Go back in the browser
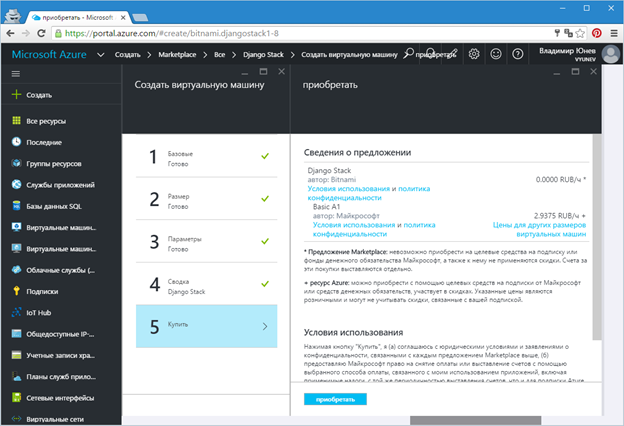Screen dimensions: 624x426 [x=11, y=33]
